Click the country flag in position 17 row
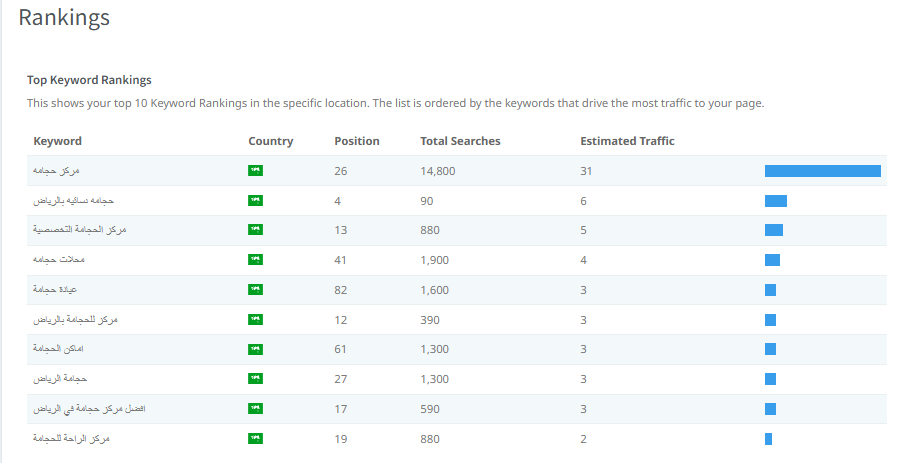Viewport: 909px width, 463px height. [255, 409]
